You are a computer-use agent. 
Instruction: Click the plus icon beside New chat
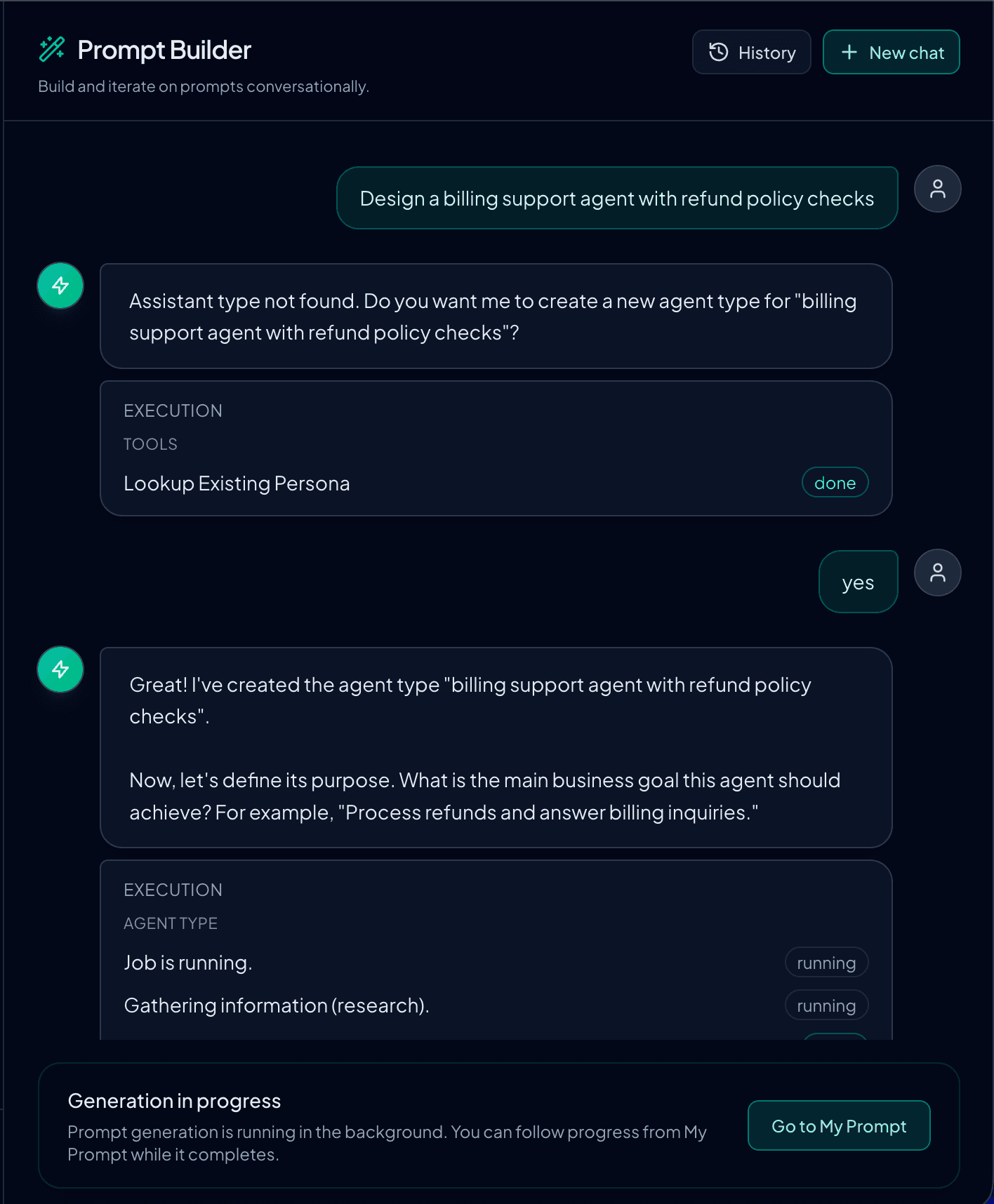(850, 52)
